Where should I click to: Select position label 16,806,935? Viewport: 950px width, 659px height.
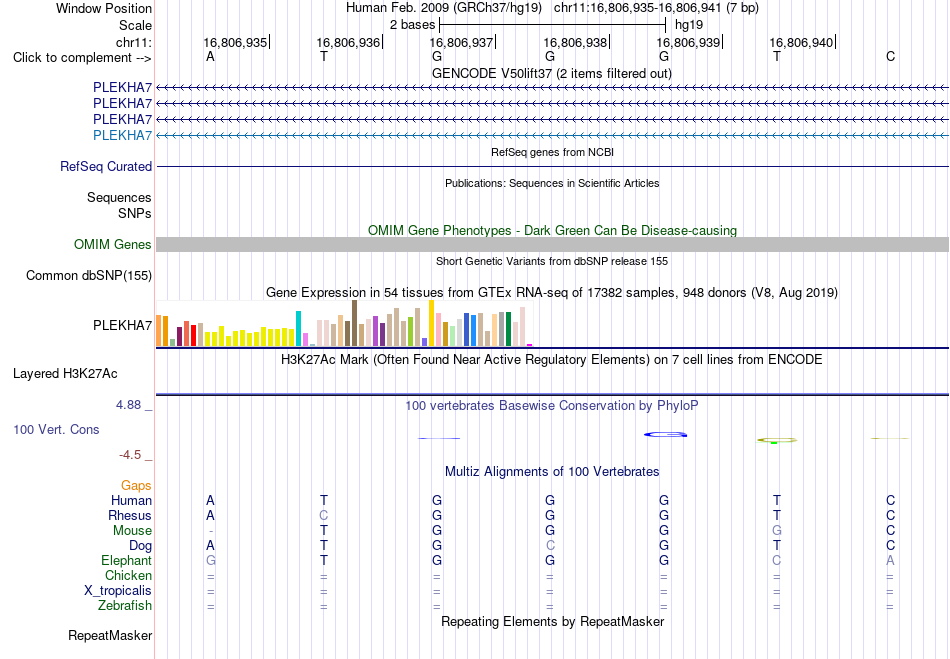tap(235, 42)
